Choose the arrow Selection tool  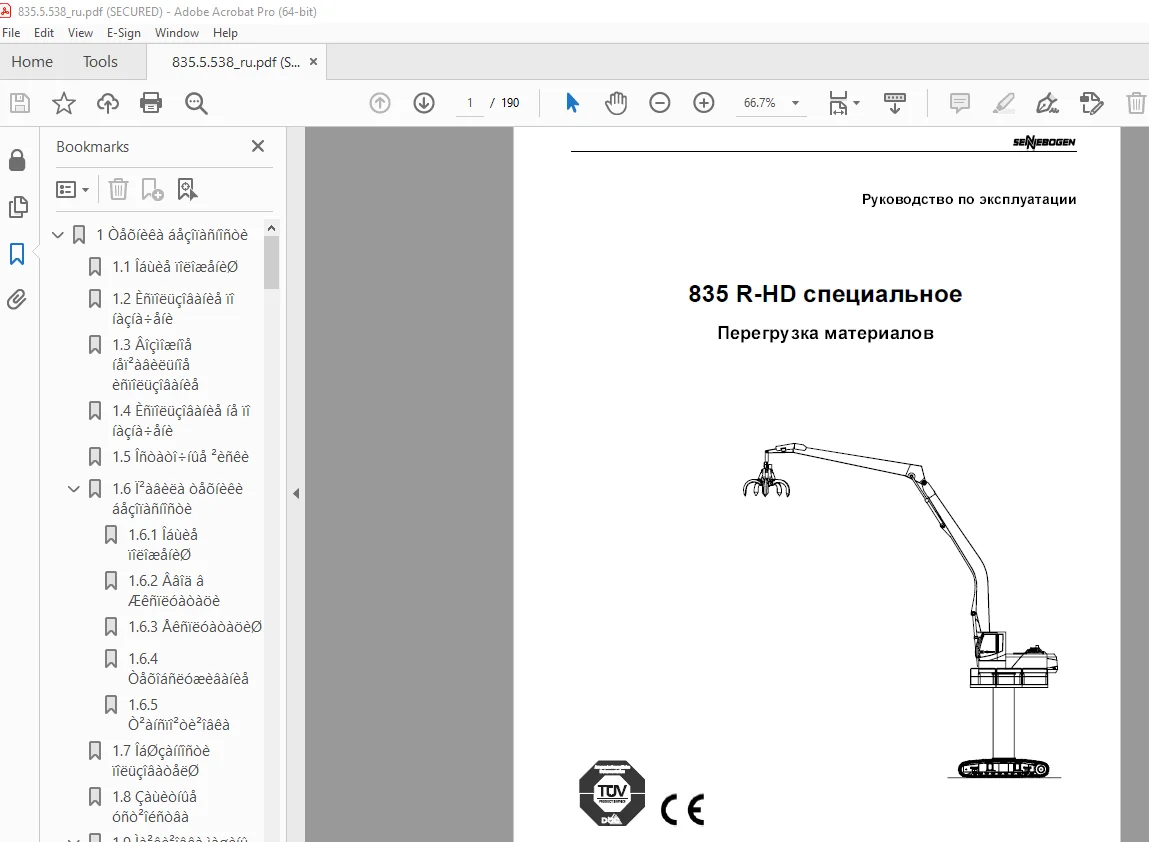(x=572, y=103)
